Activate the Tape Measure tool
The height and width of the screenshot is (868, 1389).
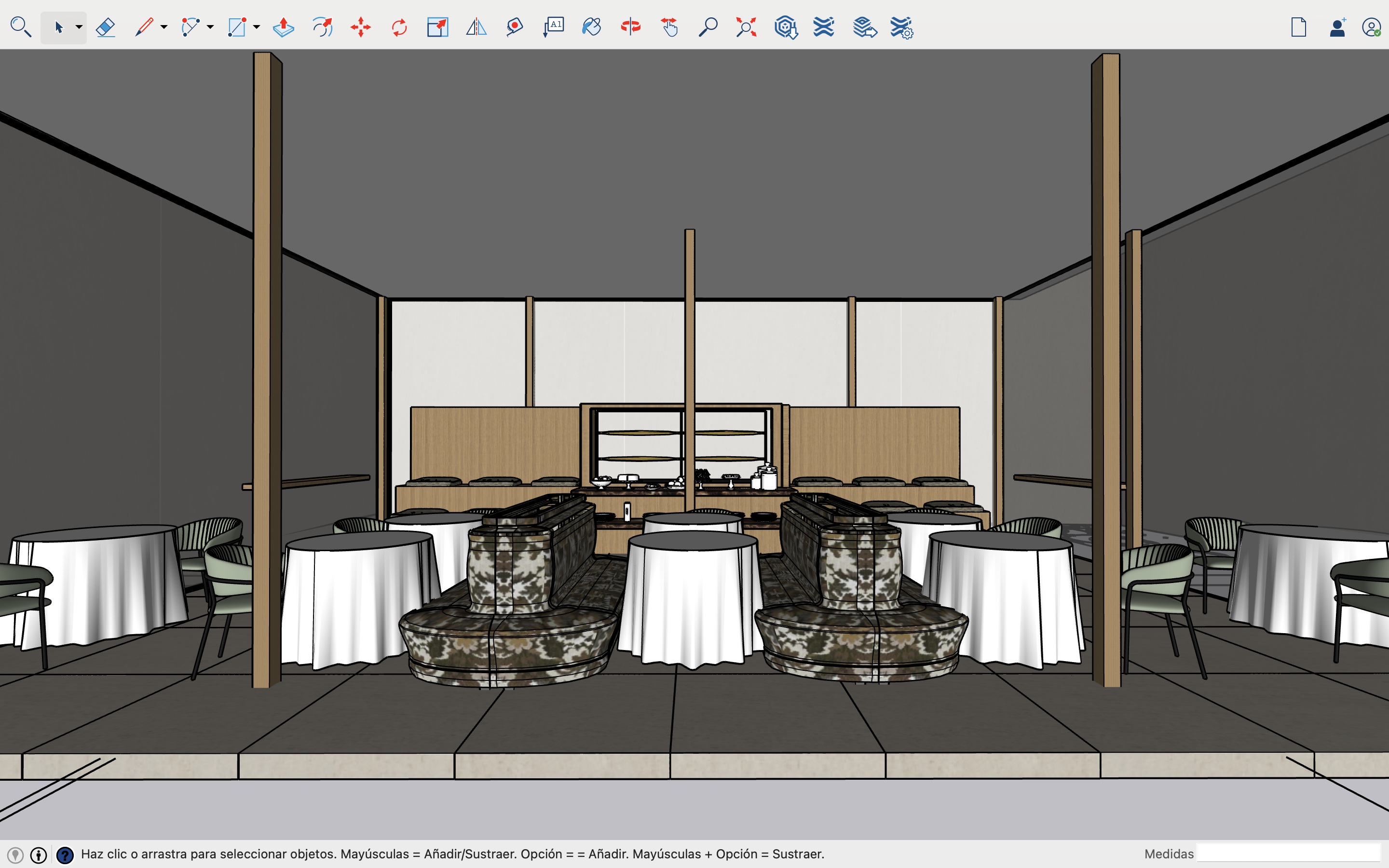[515, 27]
